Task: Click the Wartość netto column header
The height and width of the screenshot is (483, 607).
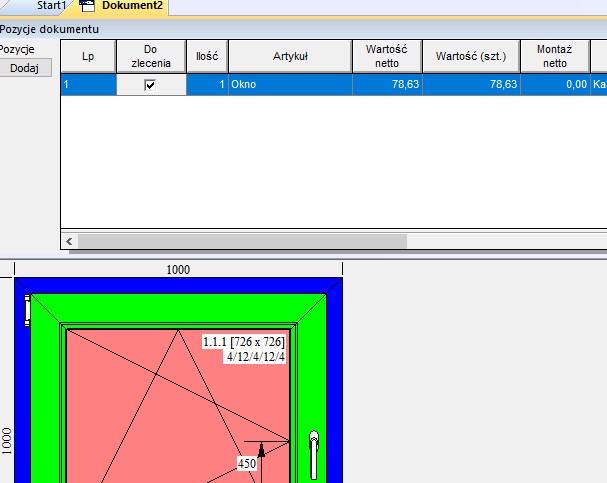Action: pyautogui.click(x=387, y=56)
